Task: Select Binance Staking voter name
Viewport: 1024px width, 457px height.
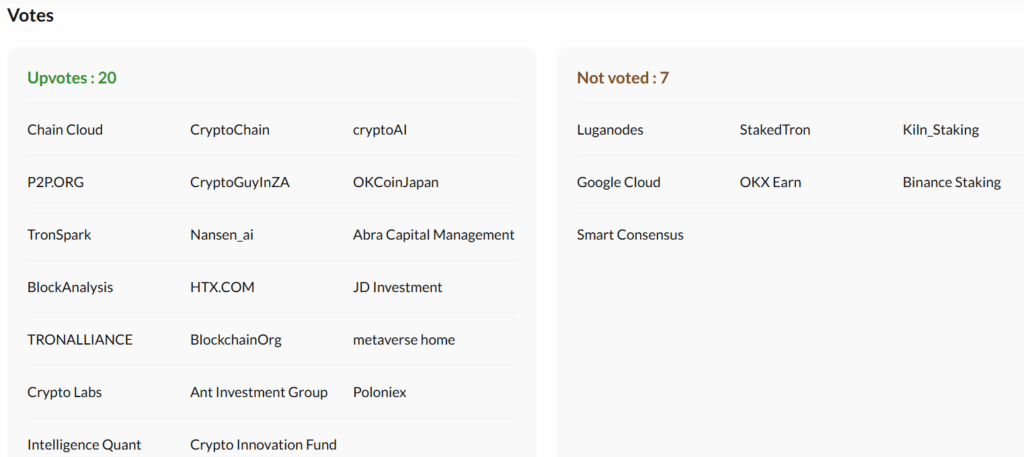Action: [952, 182]
